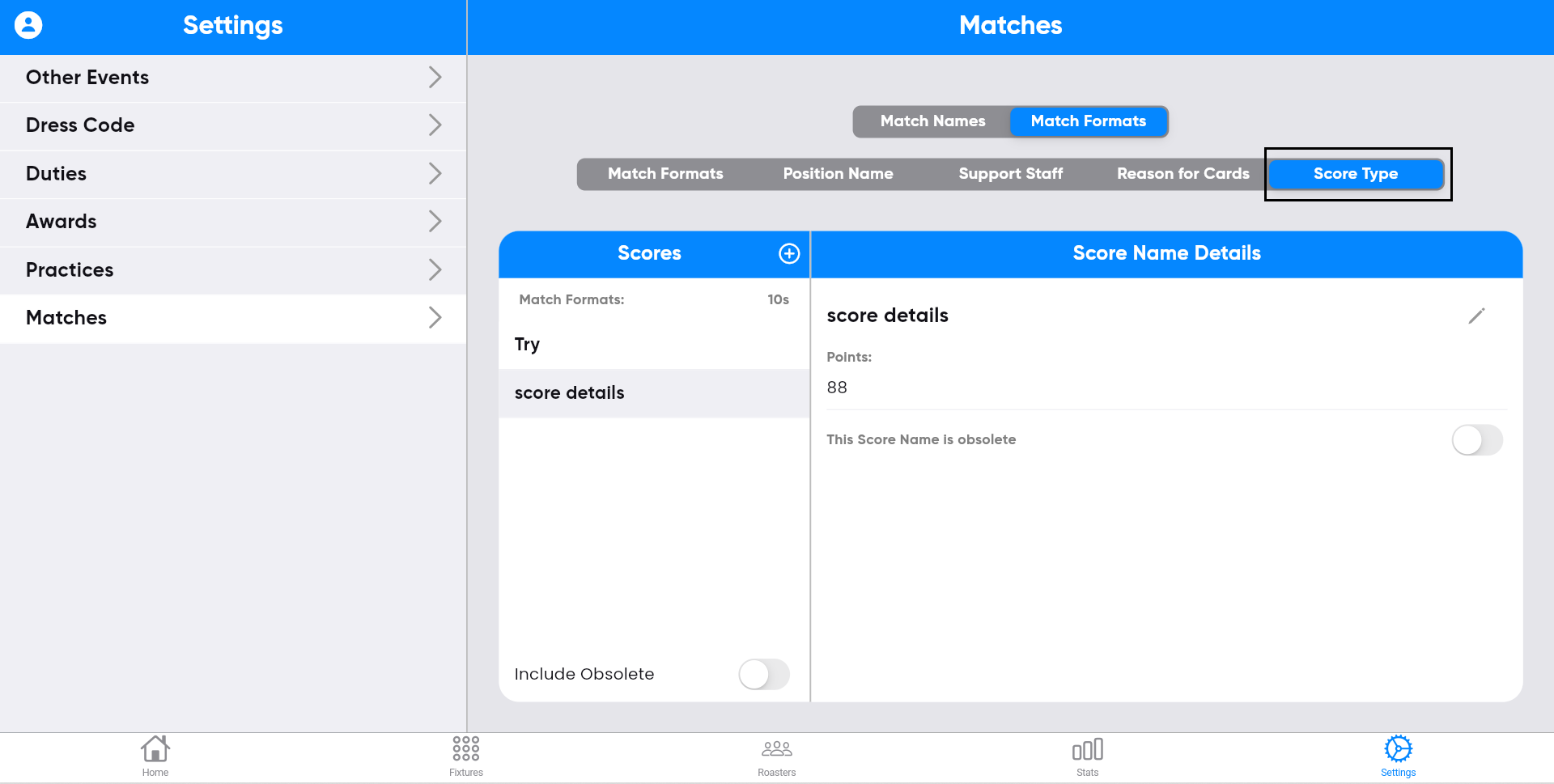The image size is (1554, 784).
Task: Select the Try score entry
Action: pyautogui.click(x=653, y=345)
